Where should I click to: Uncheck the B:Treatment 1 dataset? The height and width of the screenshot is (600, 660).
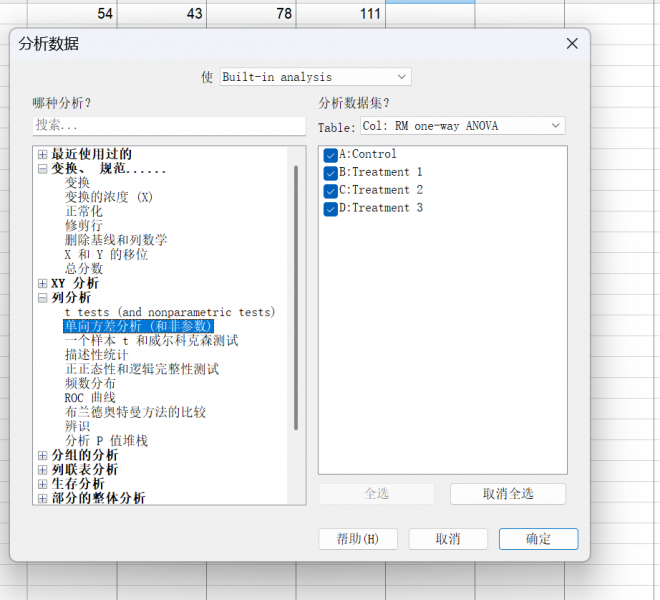pyautogui.click(x=330, y=173)
